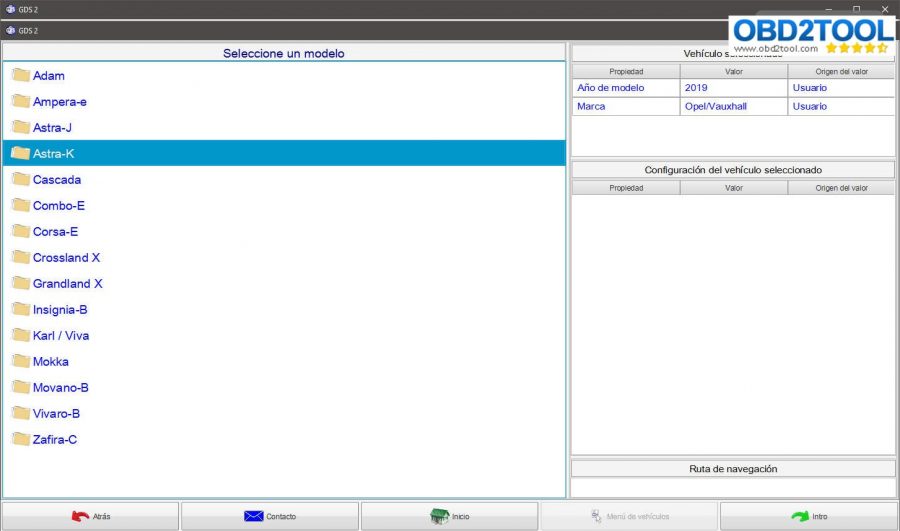Open the Contacto button
Screen dimensions: 900x531
pyautogui.click(x=270, y=516)
